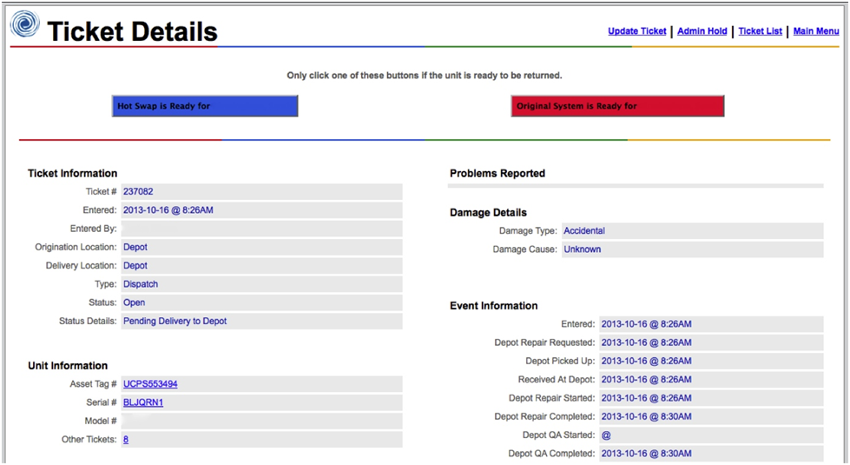
Task: Click the Delivery Location value Depot
Action: [x=135, y=266]
